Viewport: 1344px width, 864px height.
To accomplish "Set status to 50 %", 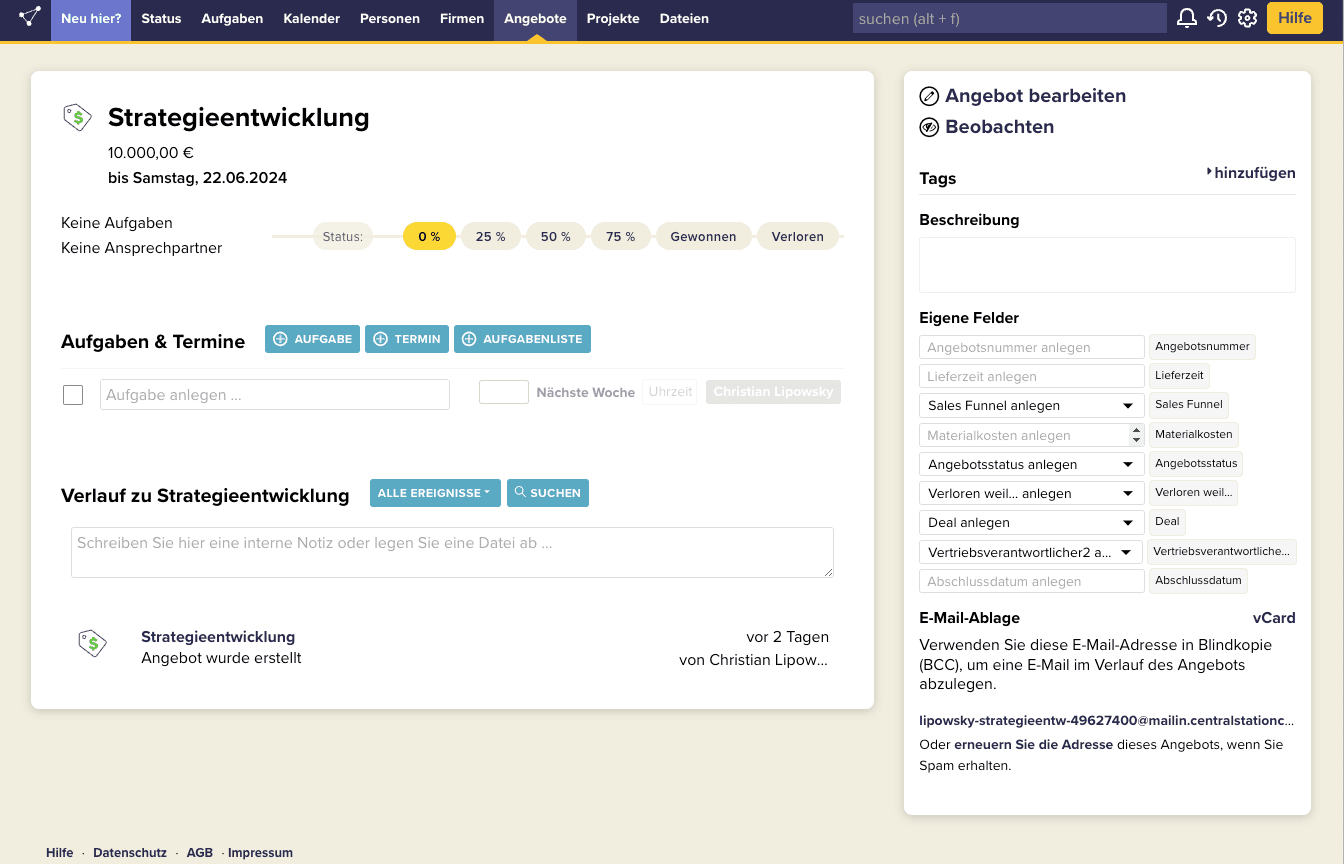I will [x=555, y=237].
